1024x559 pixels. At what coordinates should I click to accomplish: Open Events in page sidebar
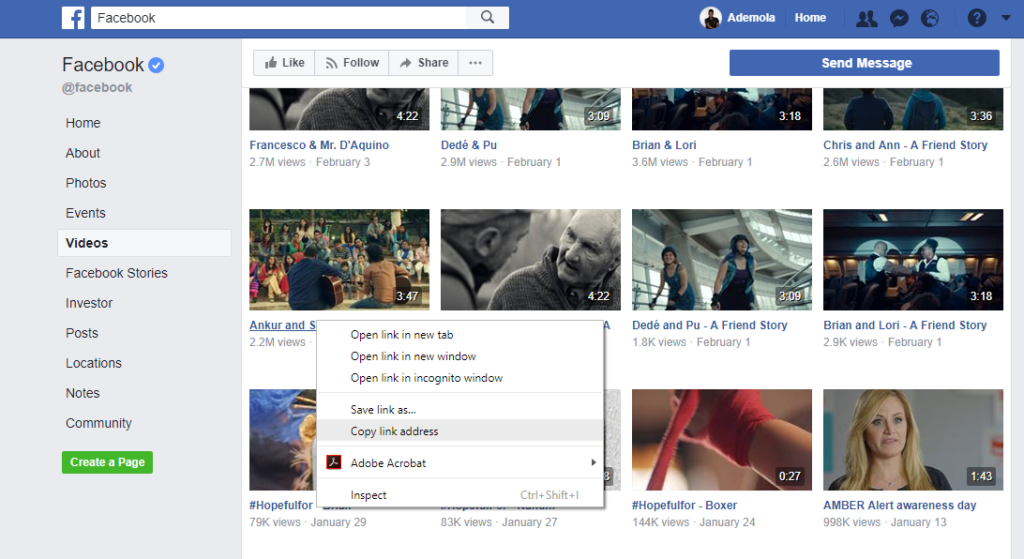tap(86, 213)
